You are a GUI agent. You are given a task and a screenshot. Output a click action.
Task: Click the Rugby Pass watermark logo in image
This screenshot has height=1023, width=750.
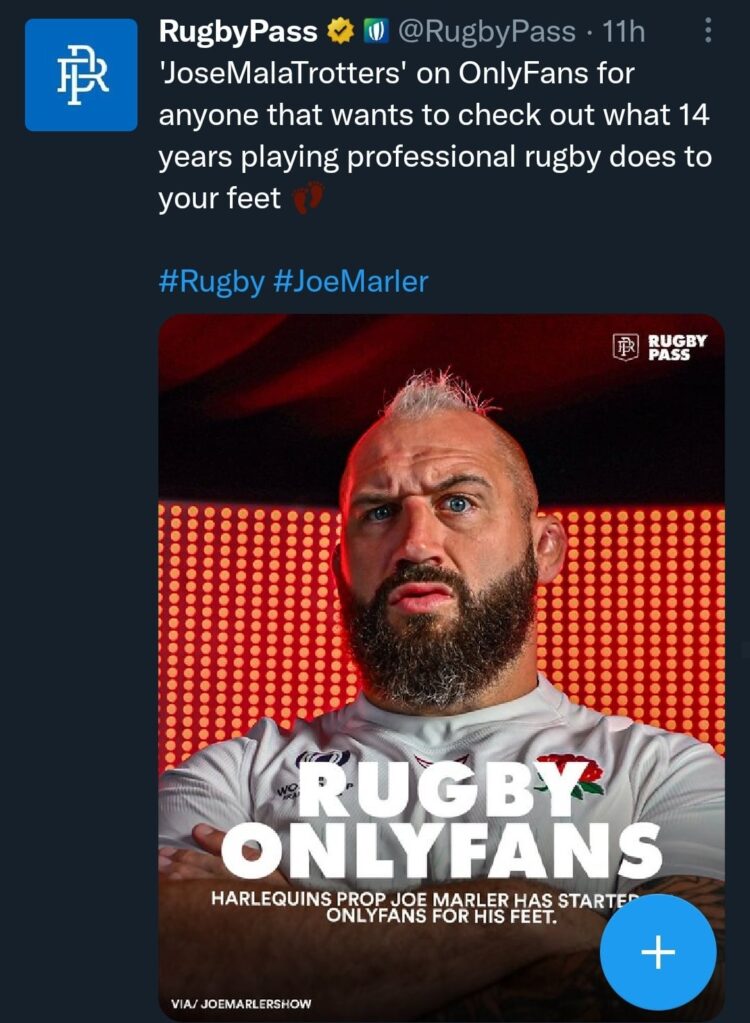pos(660,347)
